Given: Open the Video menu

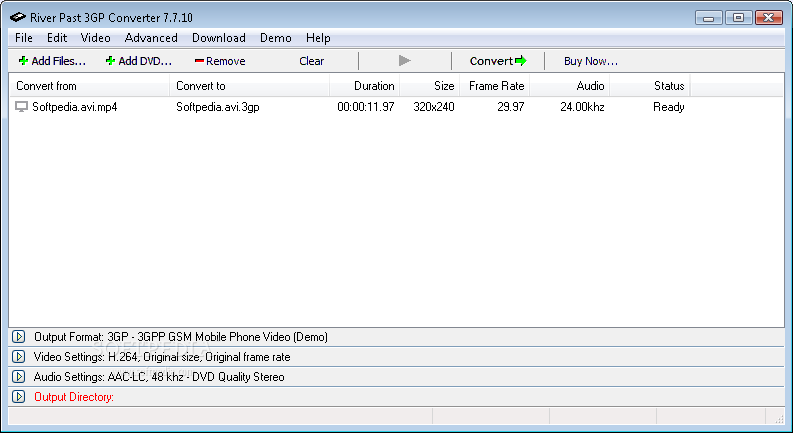Looking at the screenshot, I should click(96, 38).
